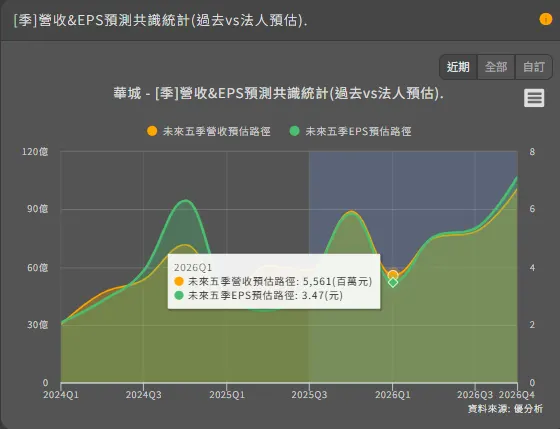Click the 120億 y-axis label
This screenshot has height=429, width=560.
(35, 152)
